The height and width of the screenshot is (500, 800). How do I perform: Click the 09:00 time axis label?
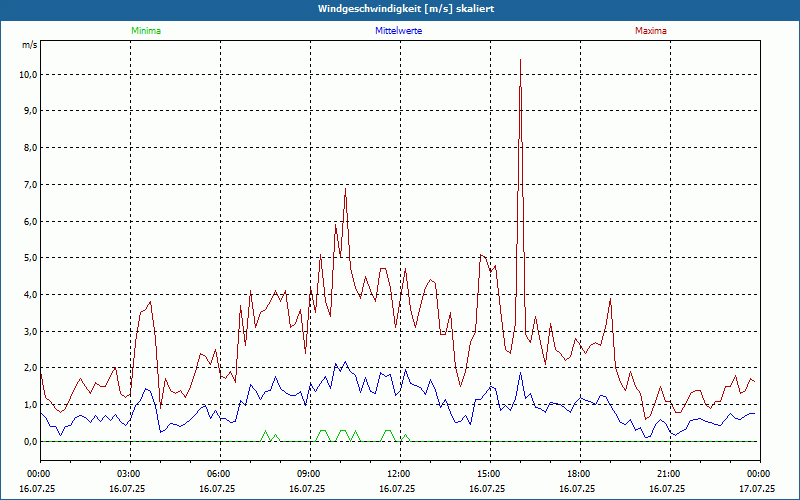point(308,474)
